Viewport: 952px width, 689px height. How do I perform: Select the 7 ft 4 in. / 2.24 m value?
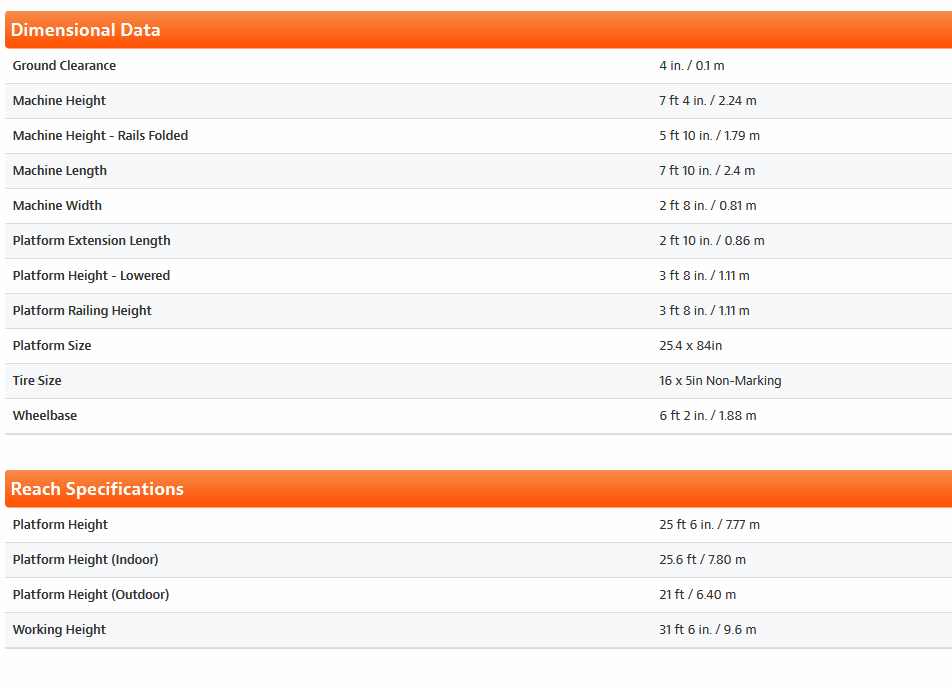tap(707, 101)
